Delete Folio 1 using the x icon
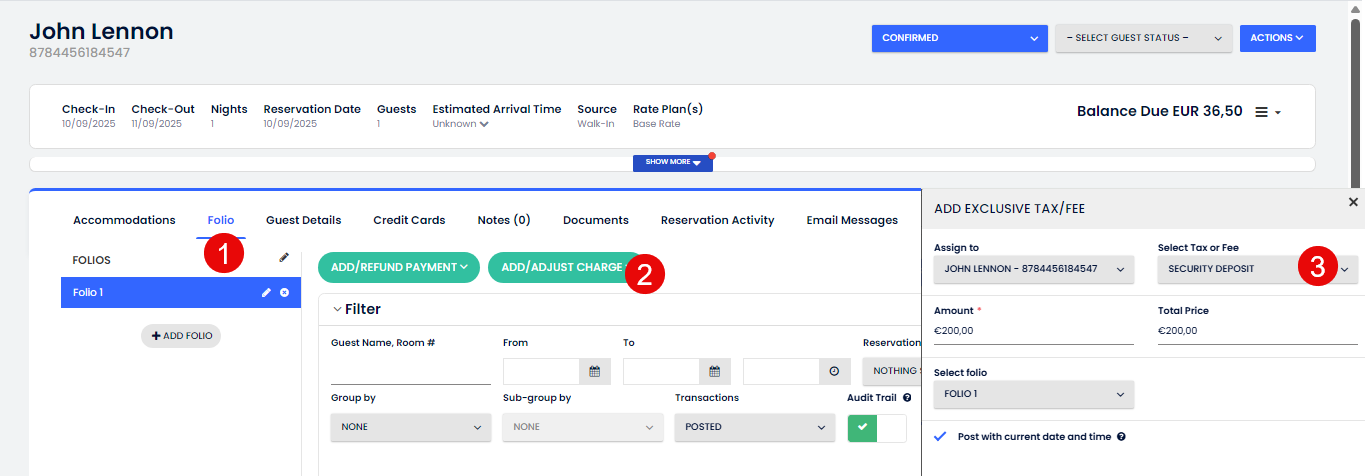Viewport: 1365px width, 476px height. (x=284, y=293)
